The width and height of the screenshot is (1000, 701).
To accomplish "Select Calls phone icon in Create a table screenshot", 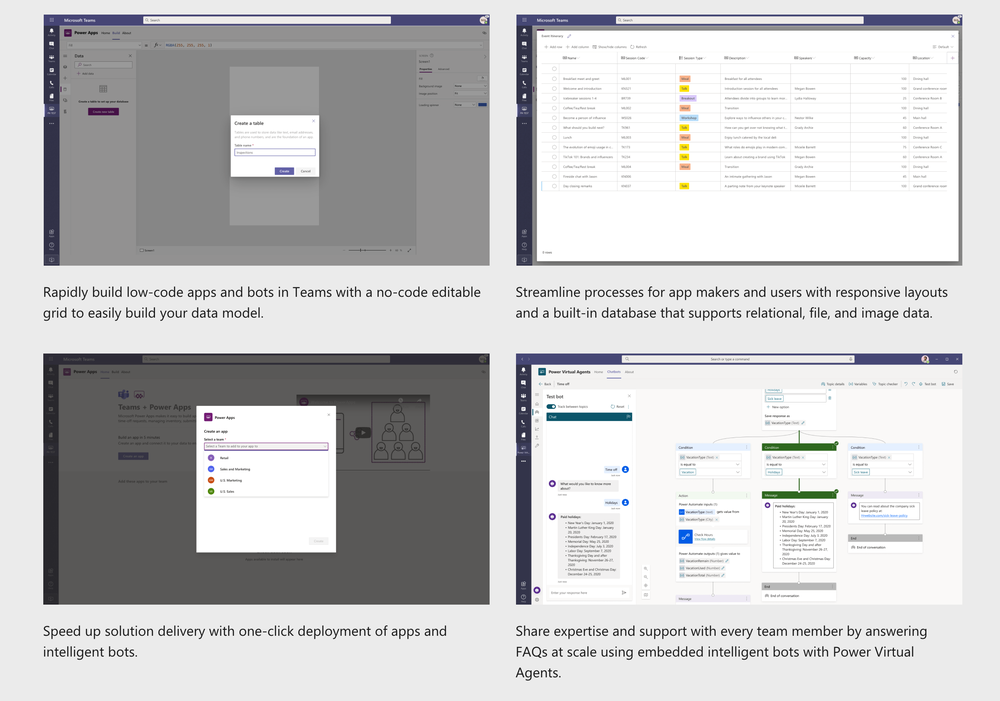I will coord(52,83).
